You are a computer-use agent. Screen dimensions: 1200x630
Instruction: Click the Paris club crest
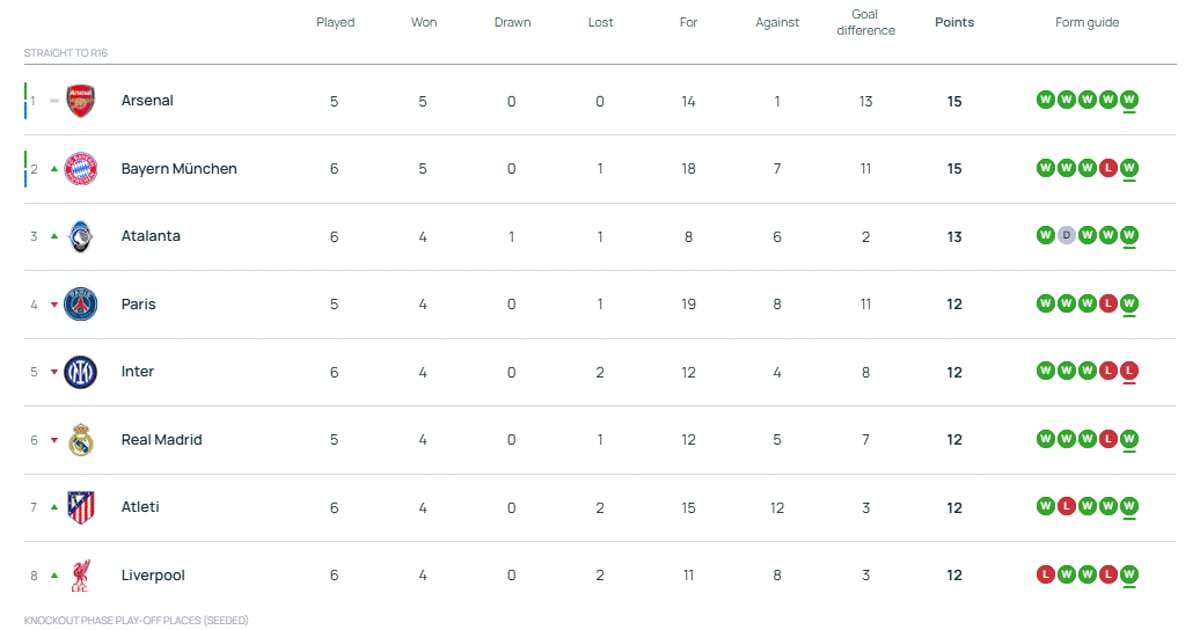click(80, 304)
